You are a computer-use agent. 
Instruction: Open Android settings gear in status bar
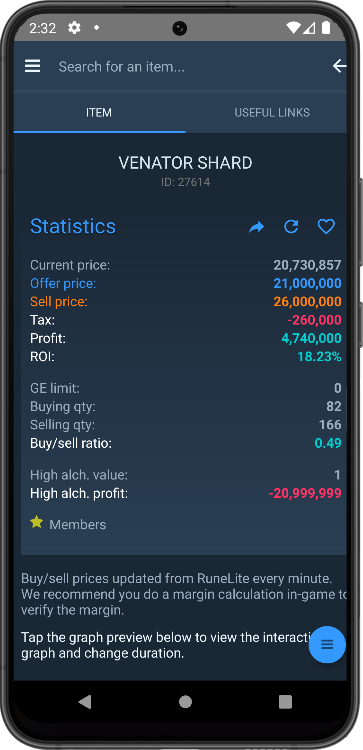pyautogui.click(x=74, y=28)
